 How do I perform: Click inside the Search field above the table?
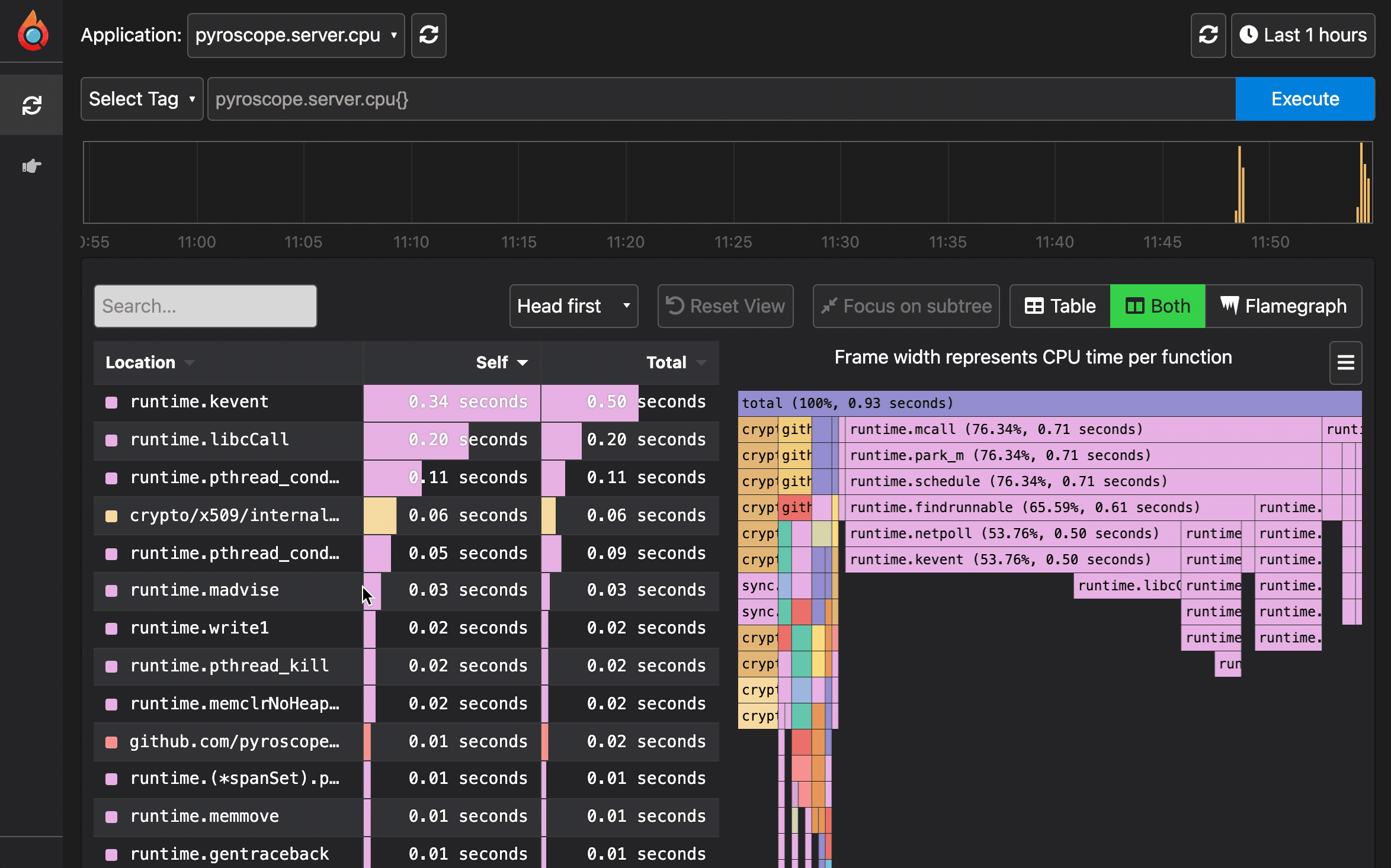tap(205, 306)
